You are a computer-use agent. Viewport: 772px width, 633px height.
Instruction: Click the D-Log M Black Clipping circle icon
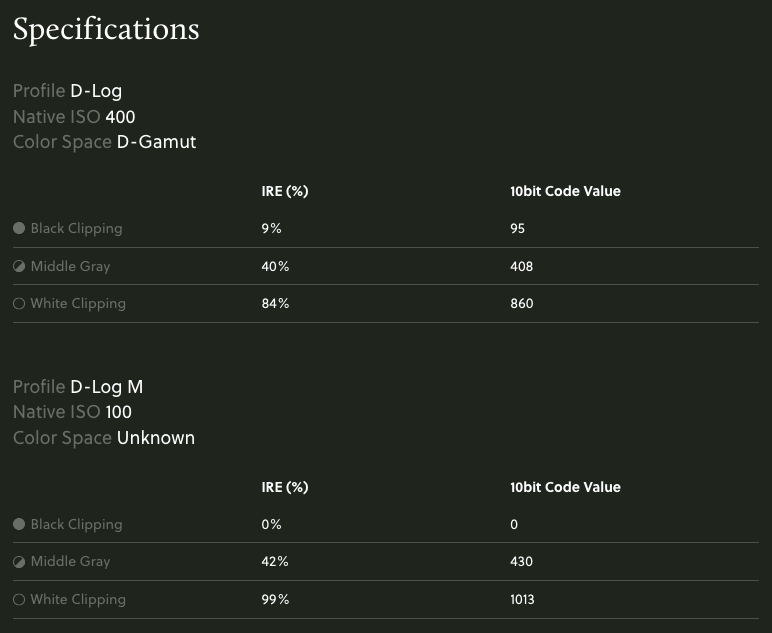19,524
